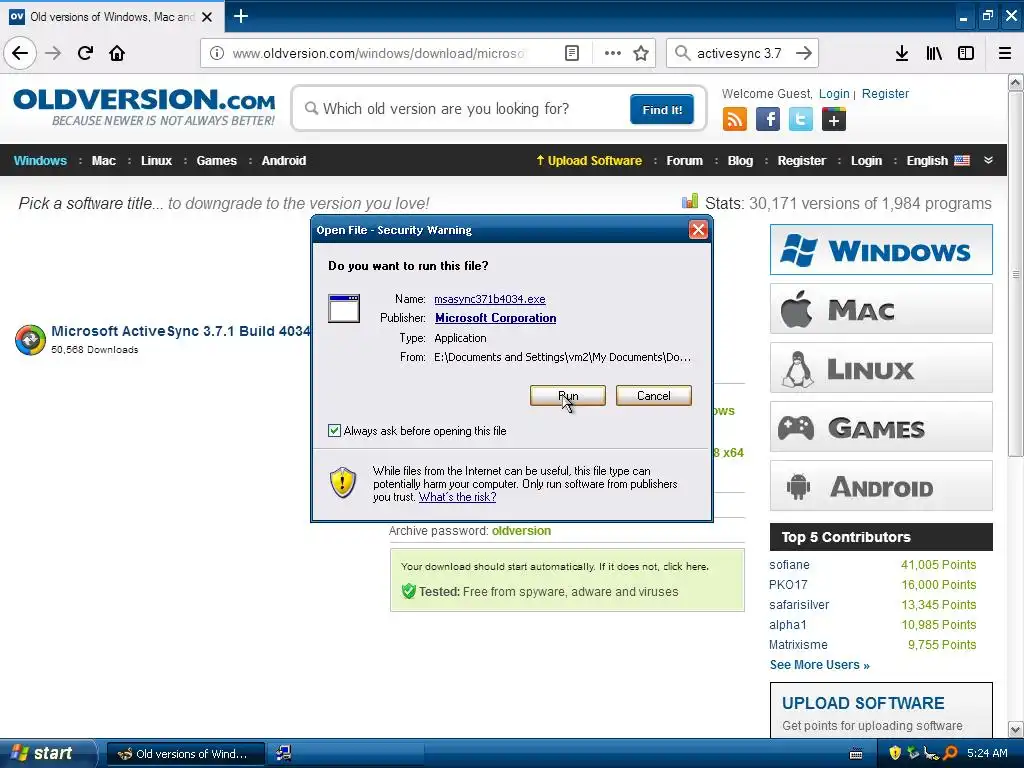Close the Old versions tab
Viewport: 1024px width, 768px height.
tap(207, 17)
